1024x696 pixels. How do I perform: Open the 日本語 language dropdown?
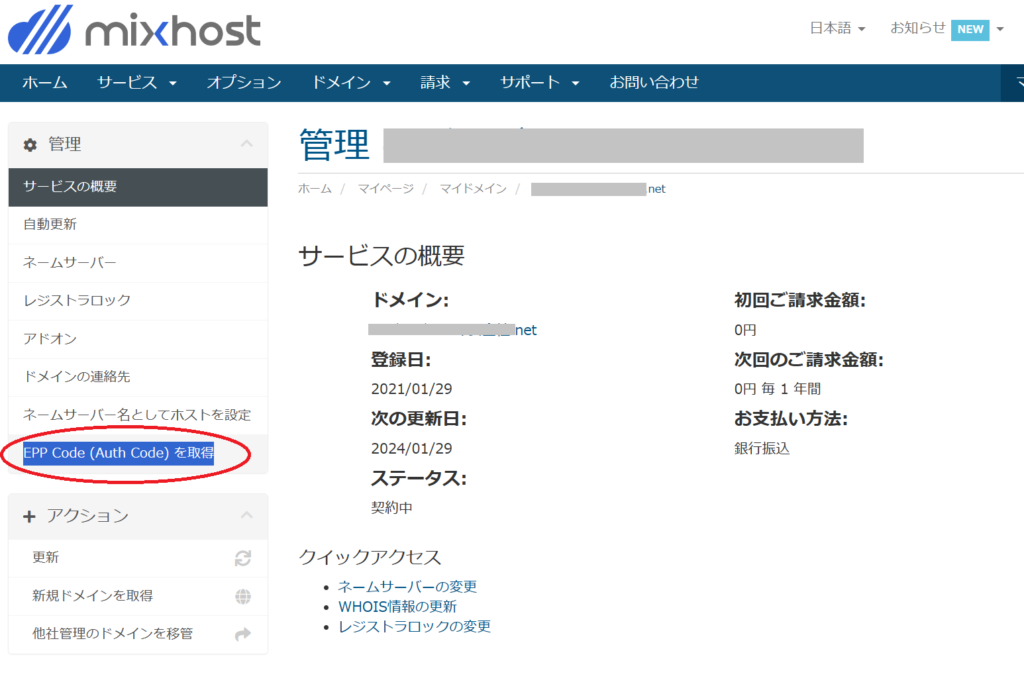tap(837, 29)
